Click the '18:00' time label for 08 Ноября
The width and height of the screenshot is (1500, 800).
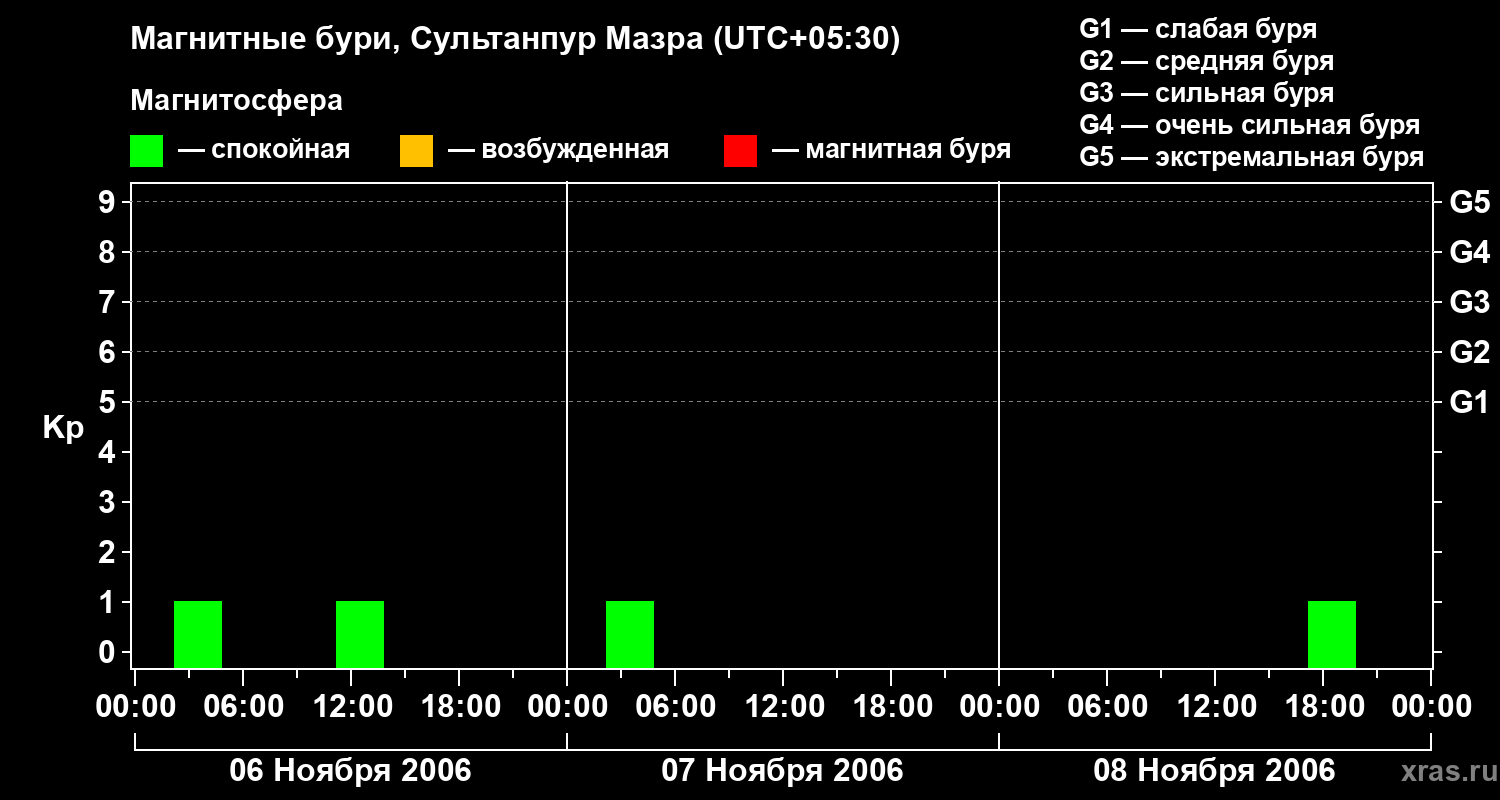(x=1323, y=707)
